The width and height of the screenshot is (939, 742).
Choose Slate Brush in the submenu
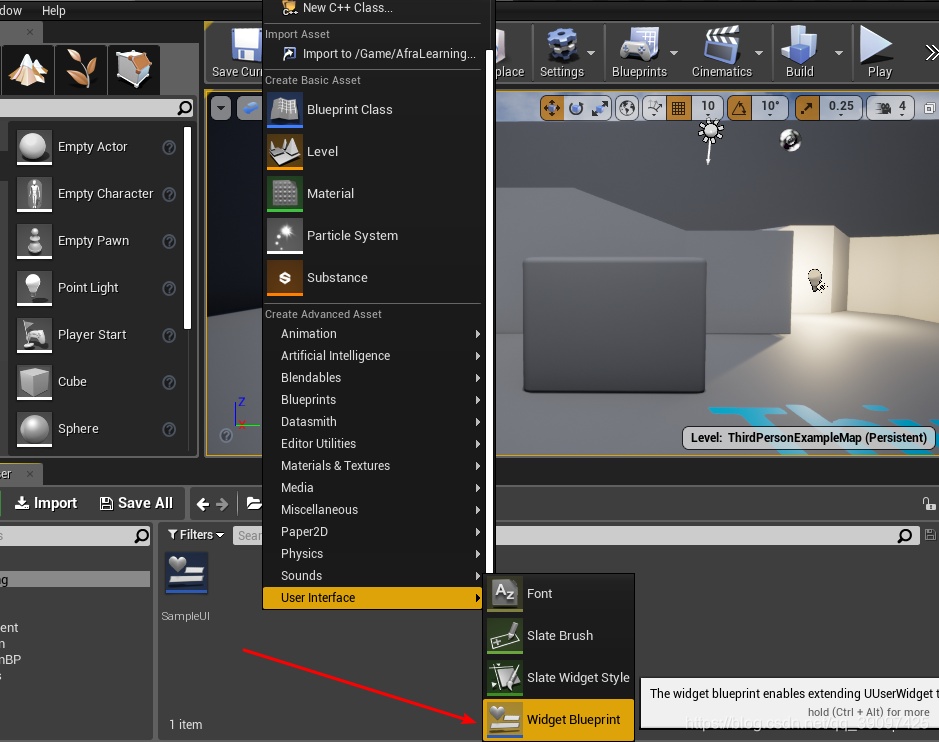point(558,635)
